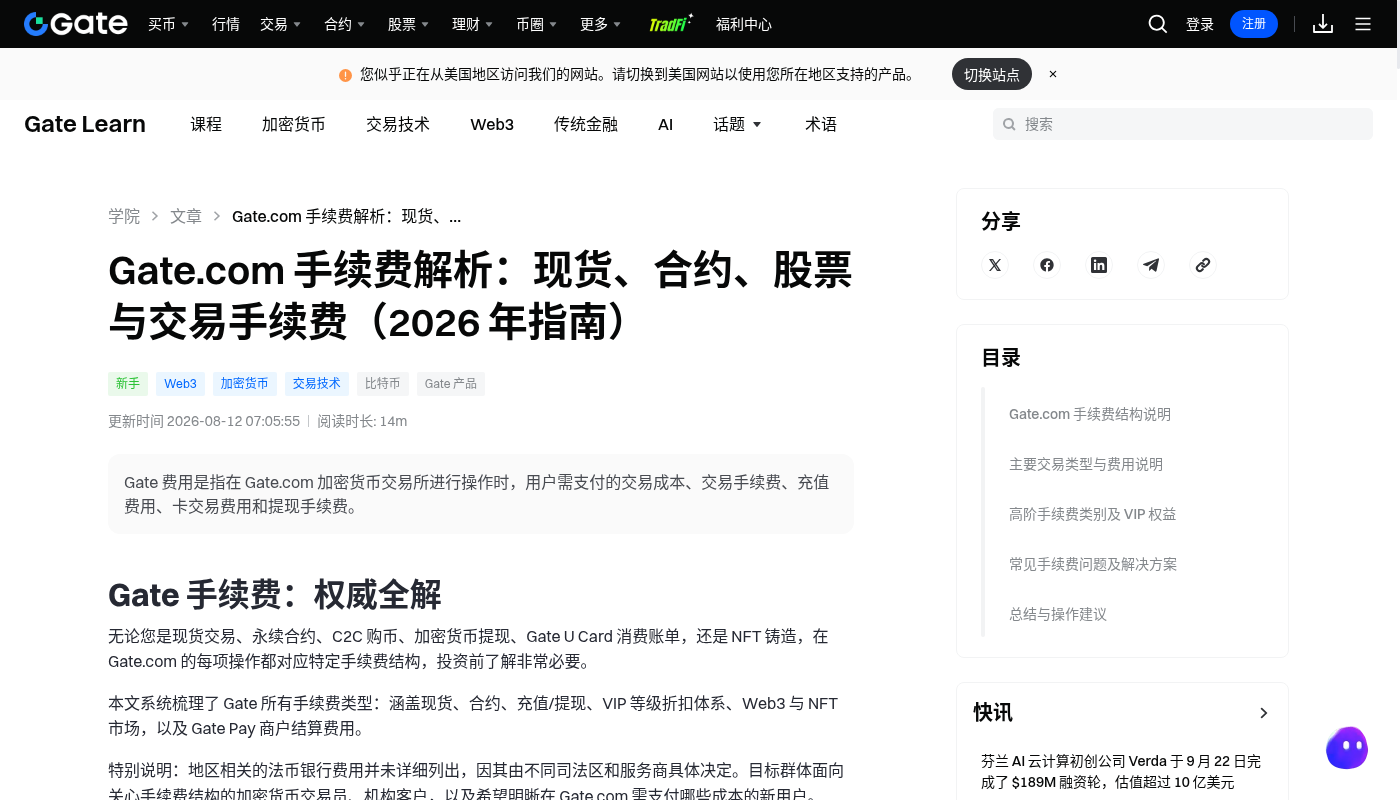1400x800 pixels.
Task: Go to AI tab
Action: click(x=666, y=124)
